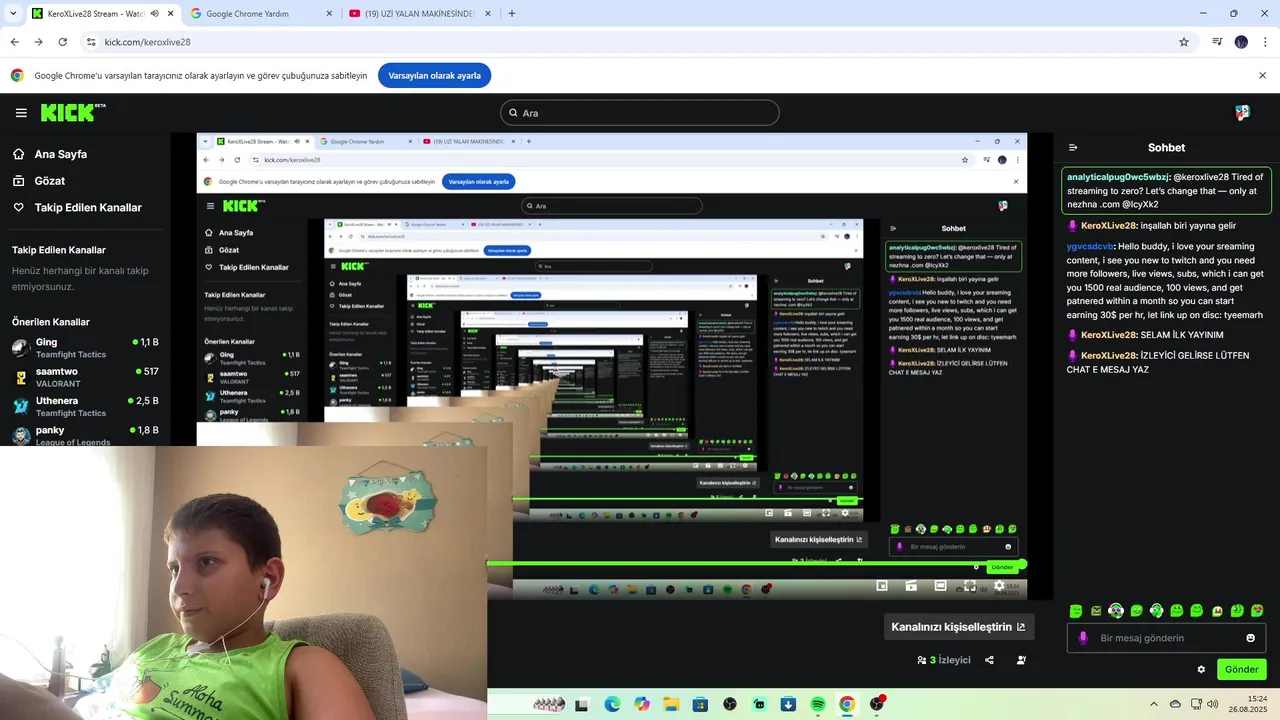
Task: Focus the Ara search field
Action: (x=639, y=113)
